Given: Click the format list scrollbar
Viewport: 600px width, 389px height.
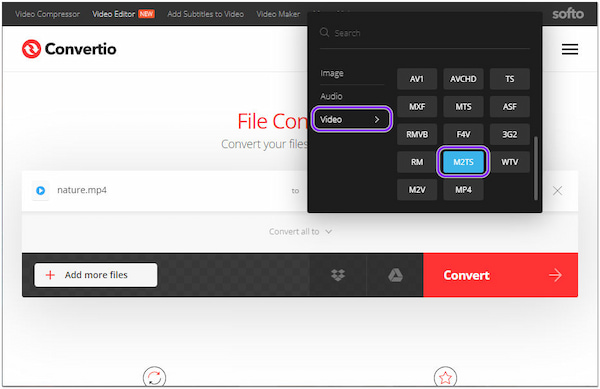Looking at the screenshot, I should pyautogui.click(x=536, y=168).
